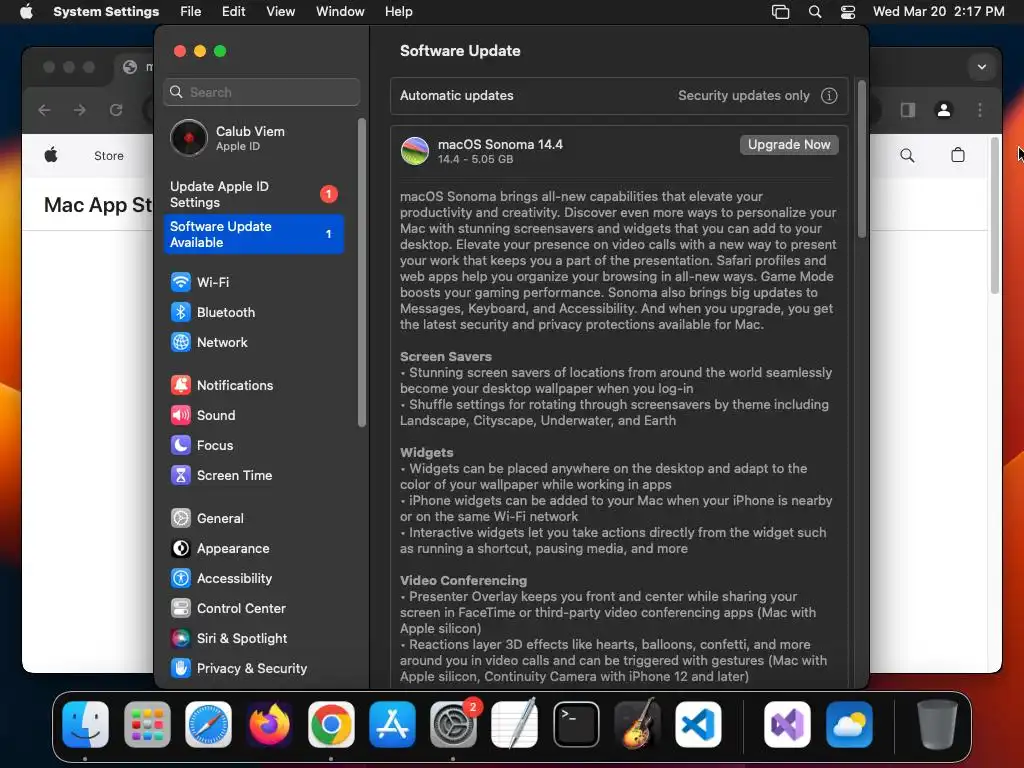Open Trash from the Dock
The width and height of the screenshot is (1024, 768).
click(x=937, y=725)
